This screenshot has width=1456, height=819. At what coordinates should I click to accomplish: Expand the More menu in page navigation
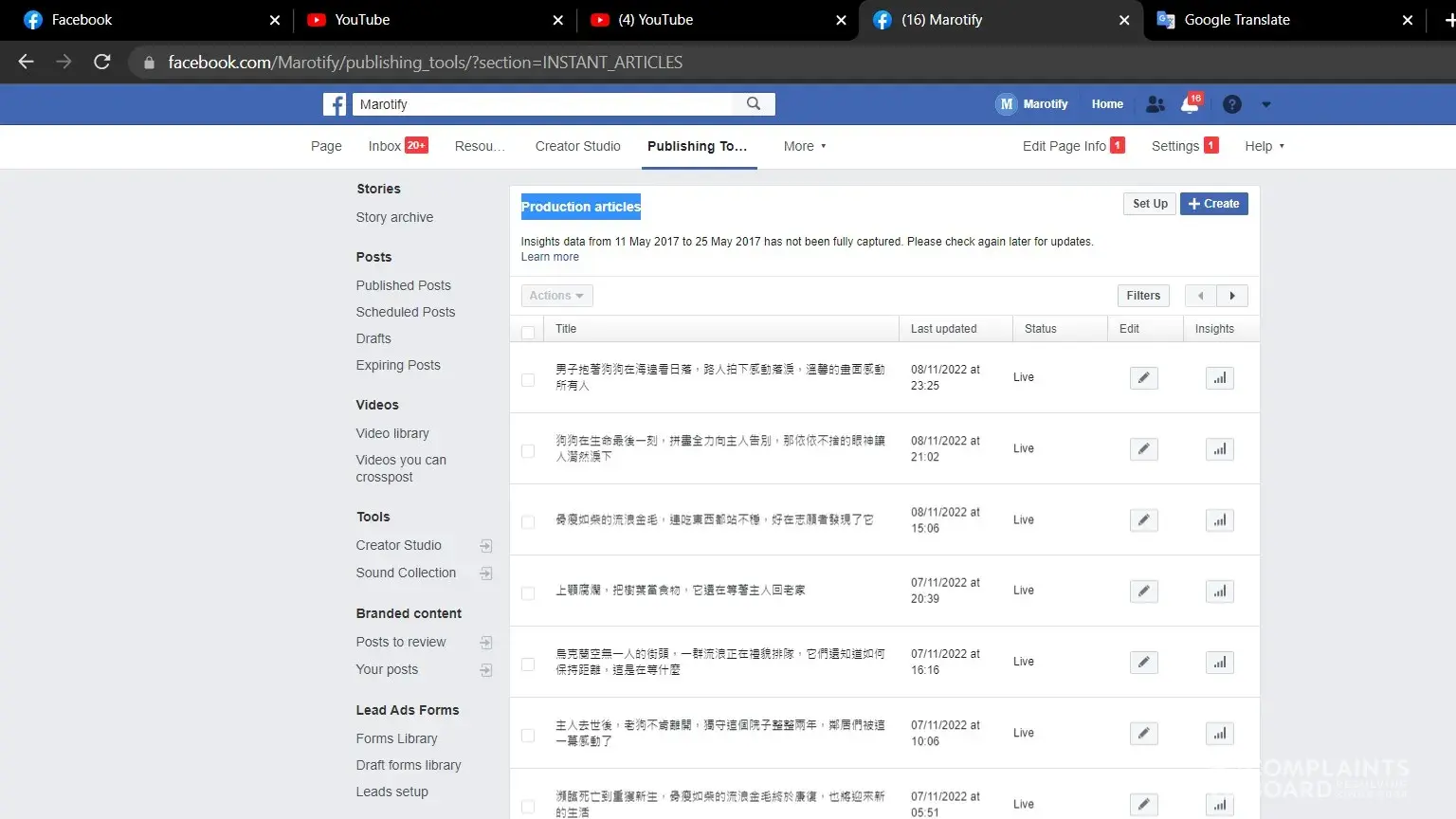pos(805,146)
